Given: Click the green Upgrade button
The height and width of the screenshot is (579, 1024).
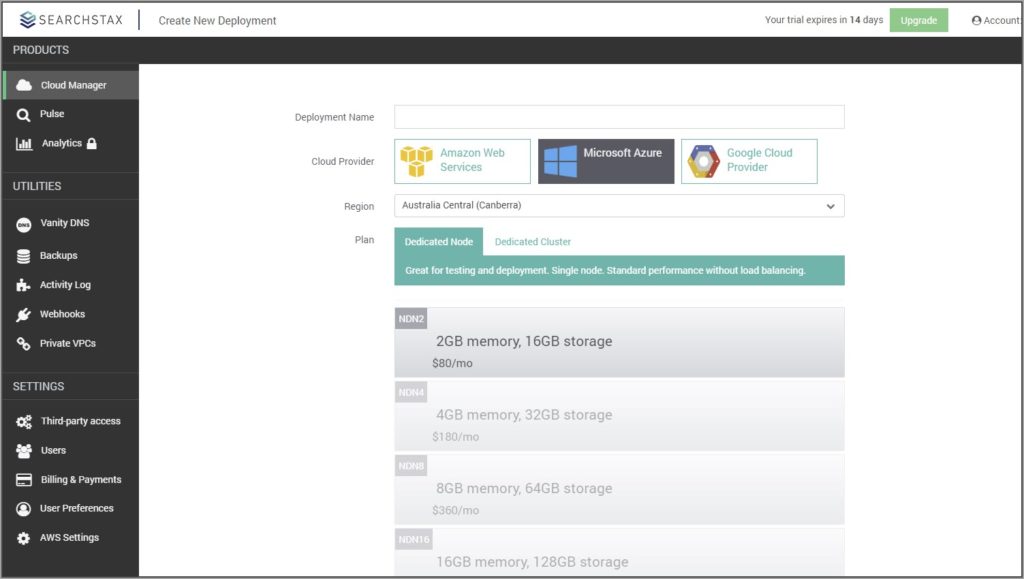Looking at the screenshot, I should coord(918,20).
